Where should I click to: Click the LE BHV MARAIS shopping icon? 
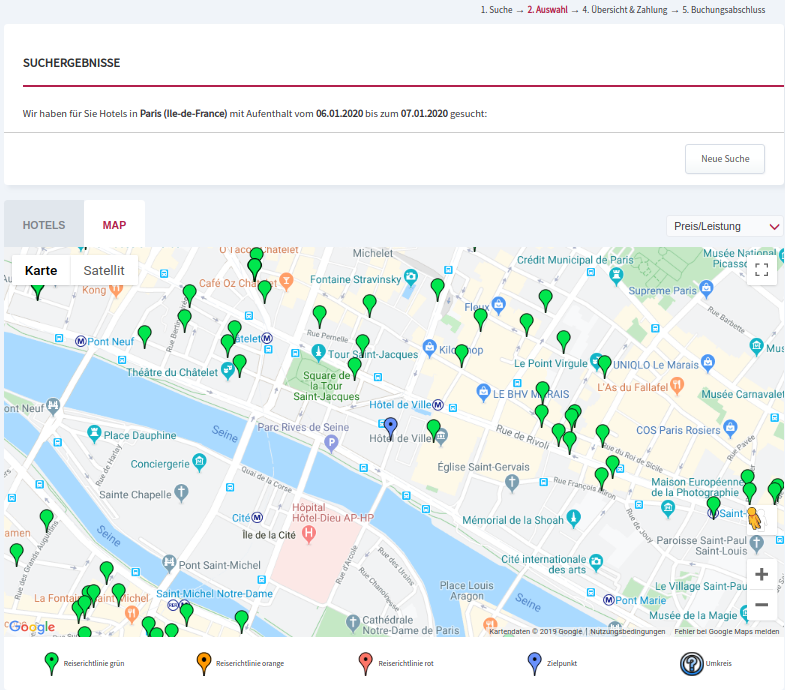(x=483, y=392)
